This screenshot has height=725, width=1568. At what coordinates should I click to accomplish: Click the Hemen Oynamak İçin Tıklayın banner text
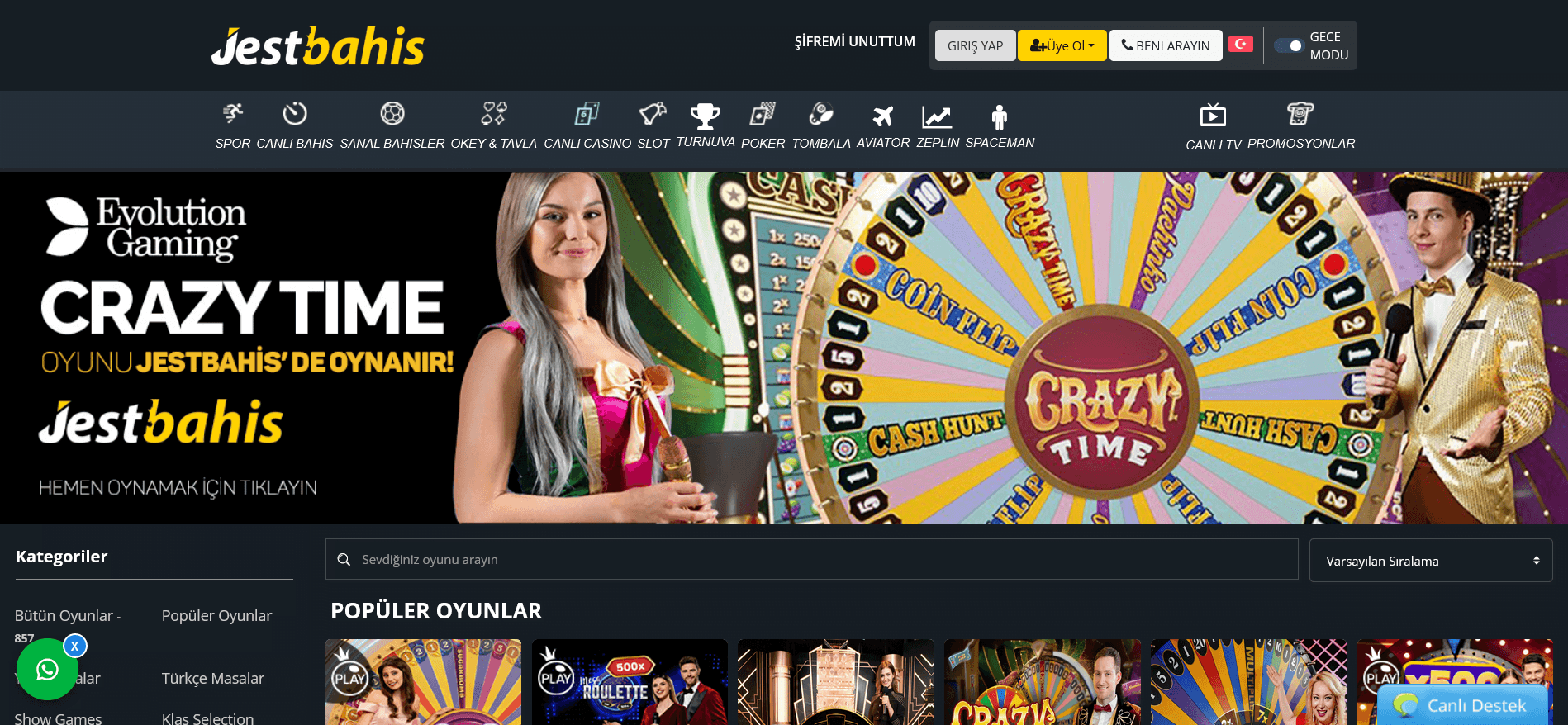178,488
